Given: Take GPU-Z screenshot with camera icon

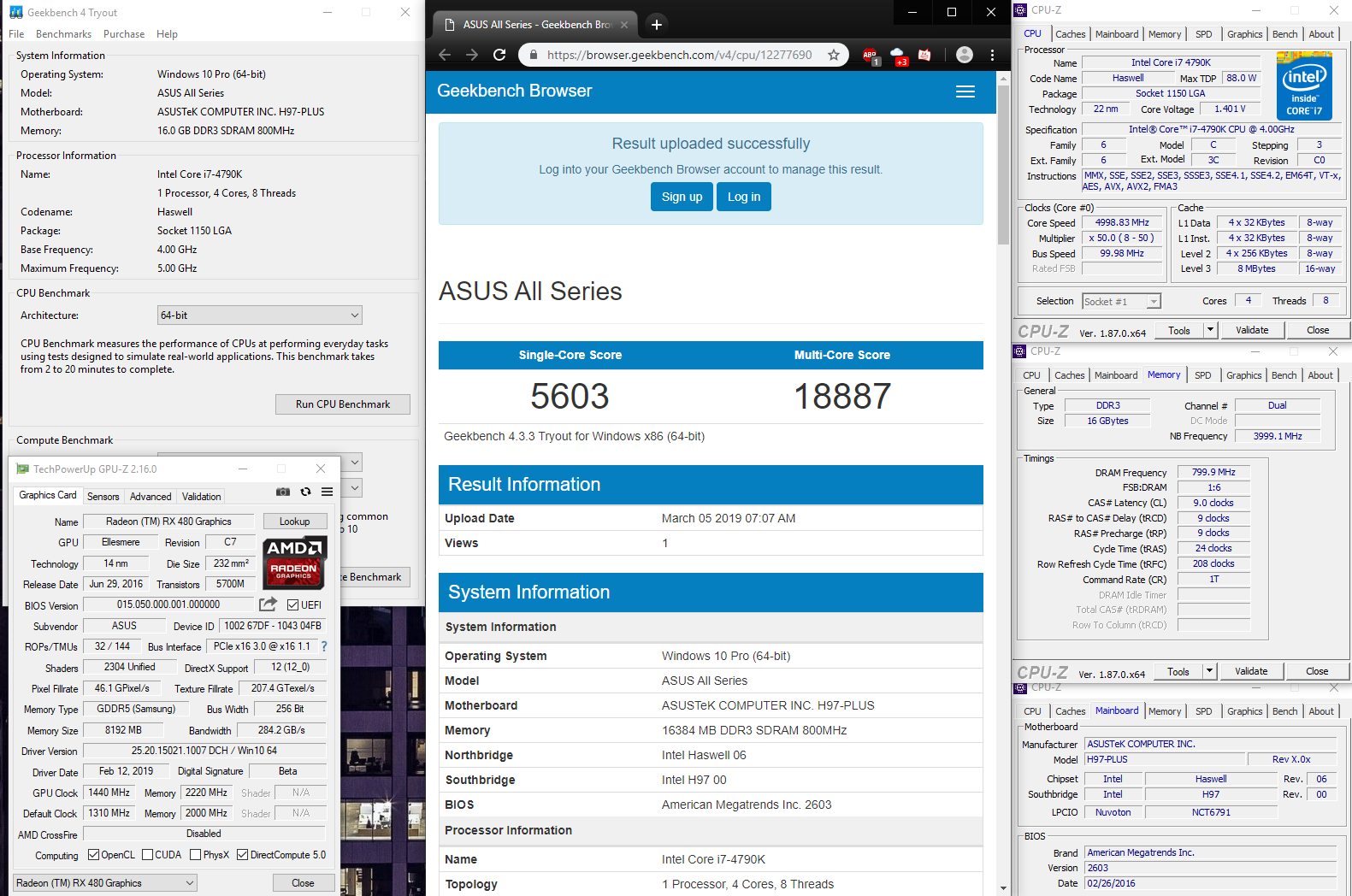Looking at the screenshot, I should (x=283, y=492).
